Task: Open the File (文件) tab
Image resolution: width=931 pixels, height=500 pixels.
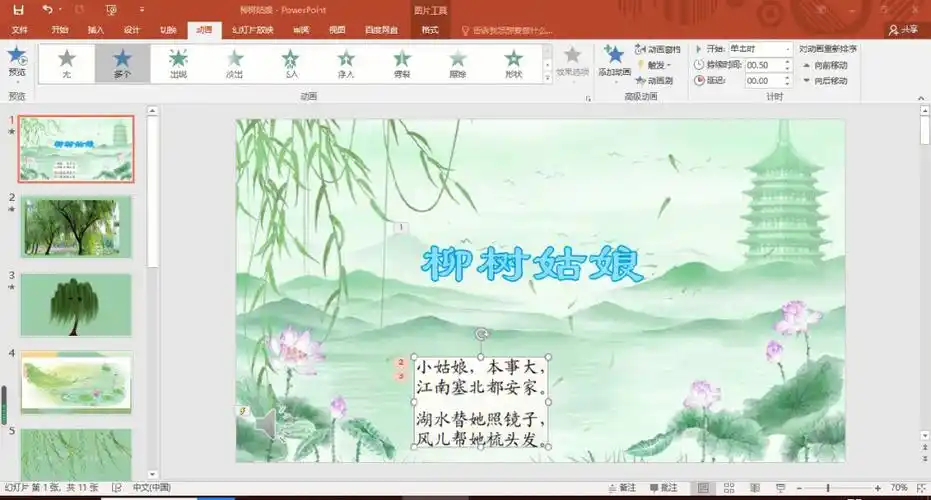Action: pyautogui.click(x=20, y=30)
